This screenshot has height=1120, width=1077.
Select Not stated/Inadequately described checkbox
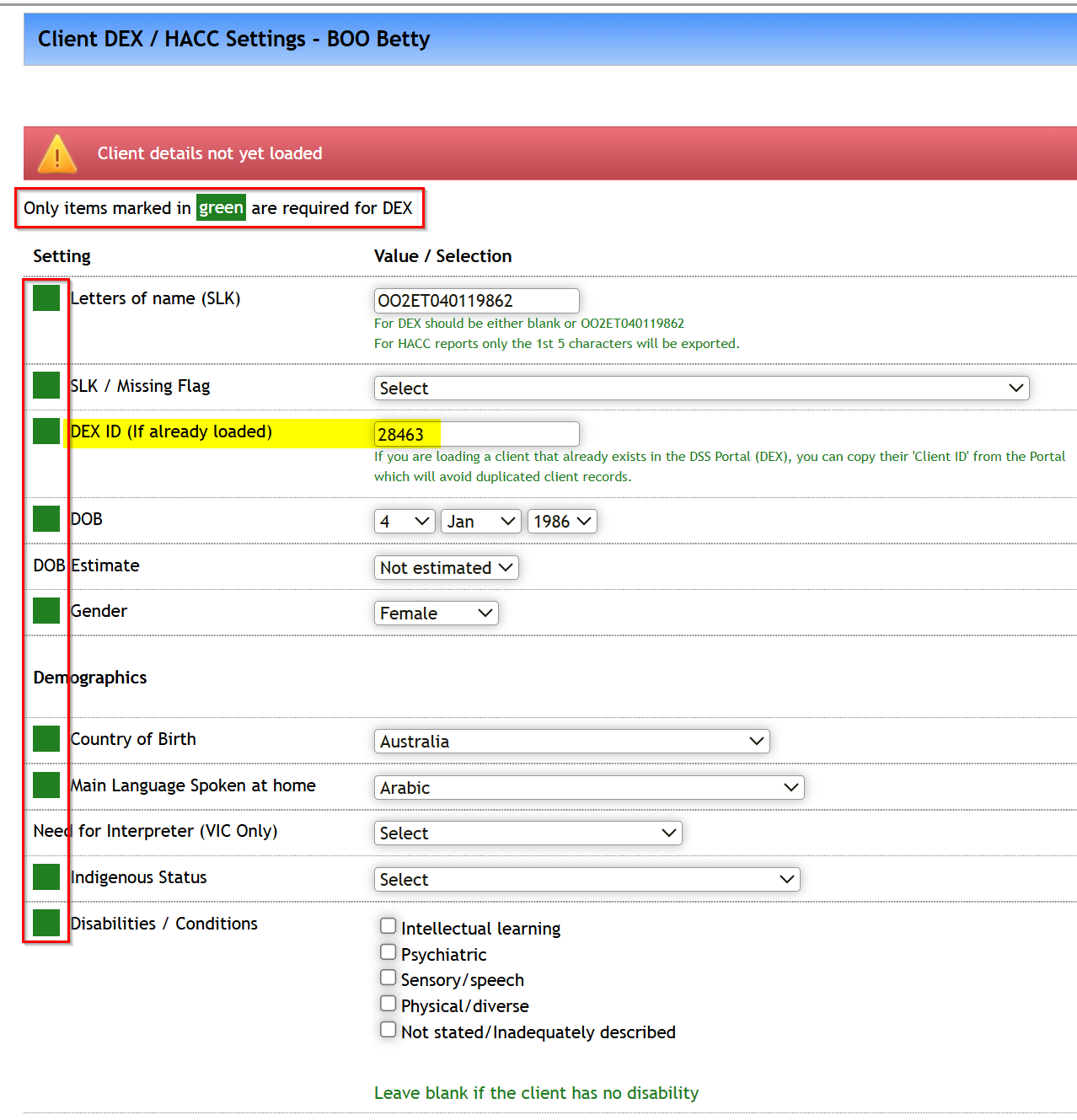[388, 1029]
